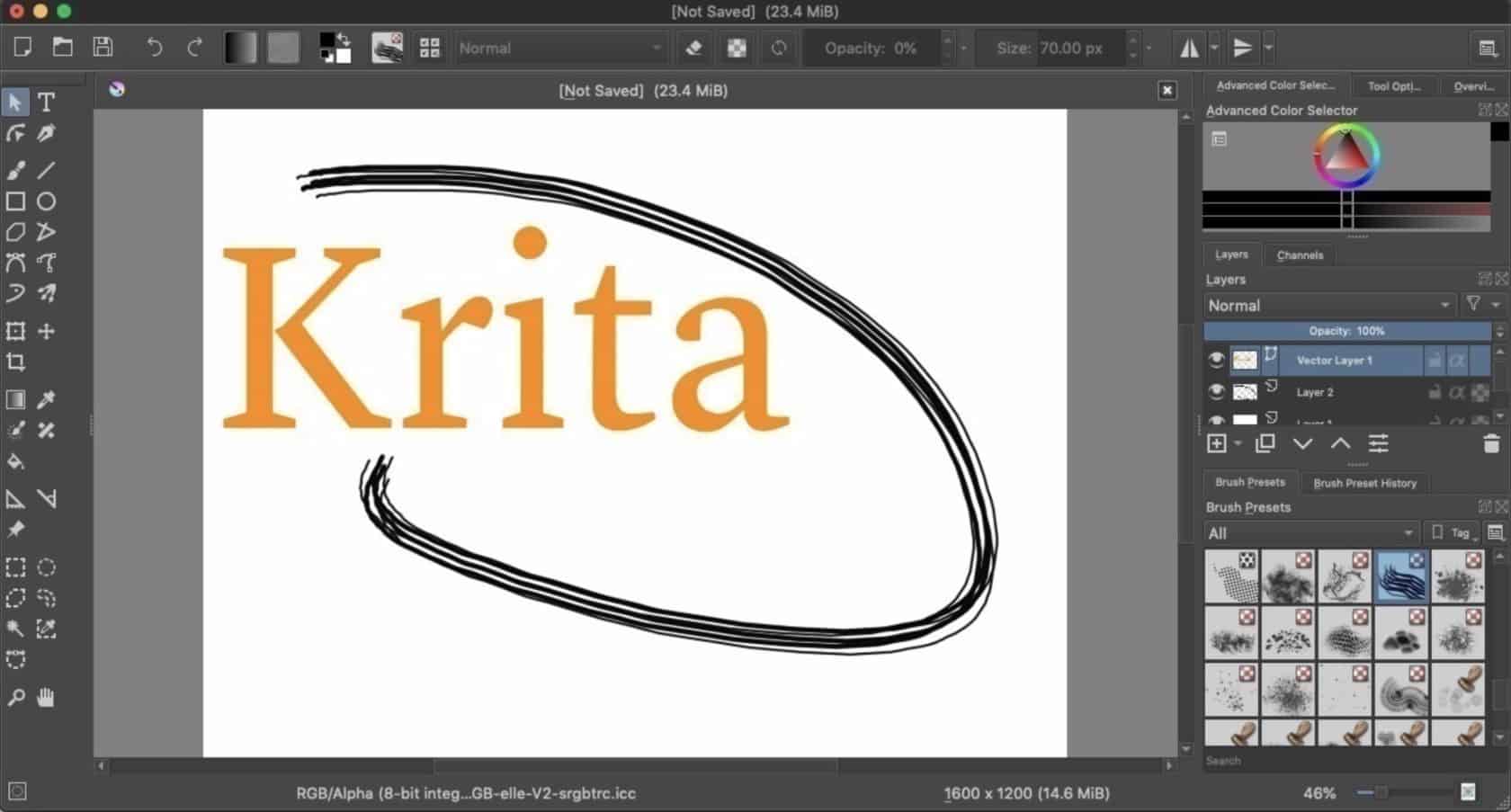Image resolution: width=1511 pixels, height=812 pixels.
Task: Select the Rectangular Selection tool
Action: click(x=15, y=567)
